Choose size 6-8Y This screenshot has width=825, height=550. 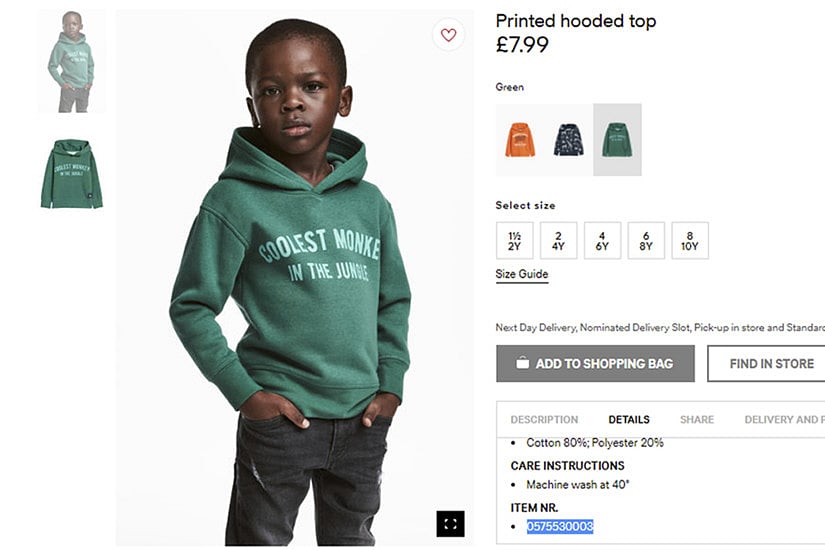coord(646,241)
